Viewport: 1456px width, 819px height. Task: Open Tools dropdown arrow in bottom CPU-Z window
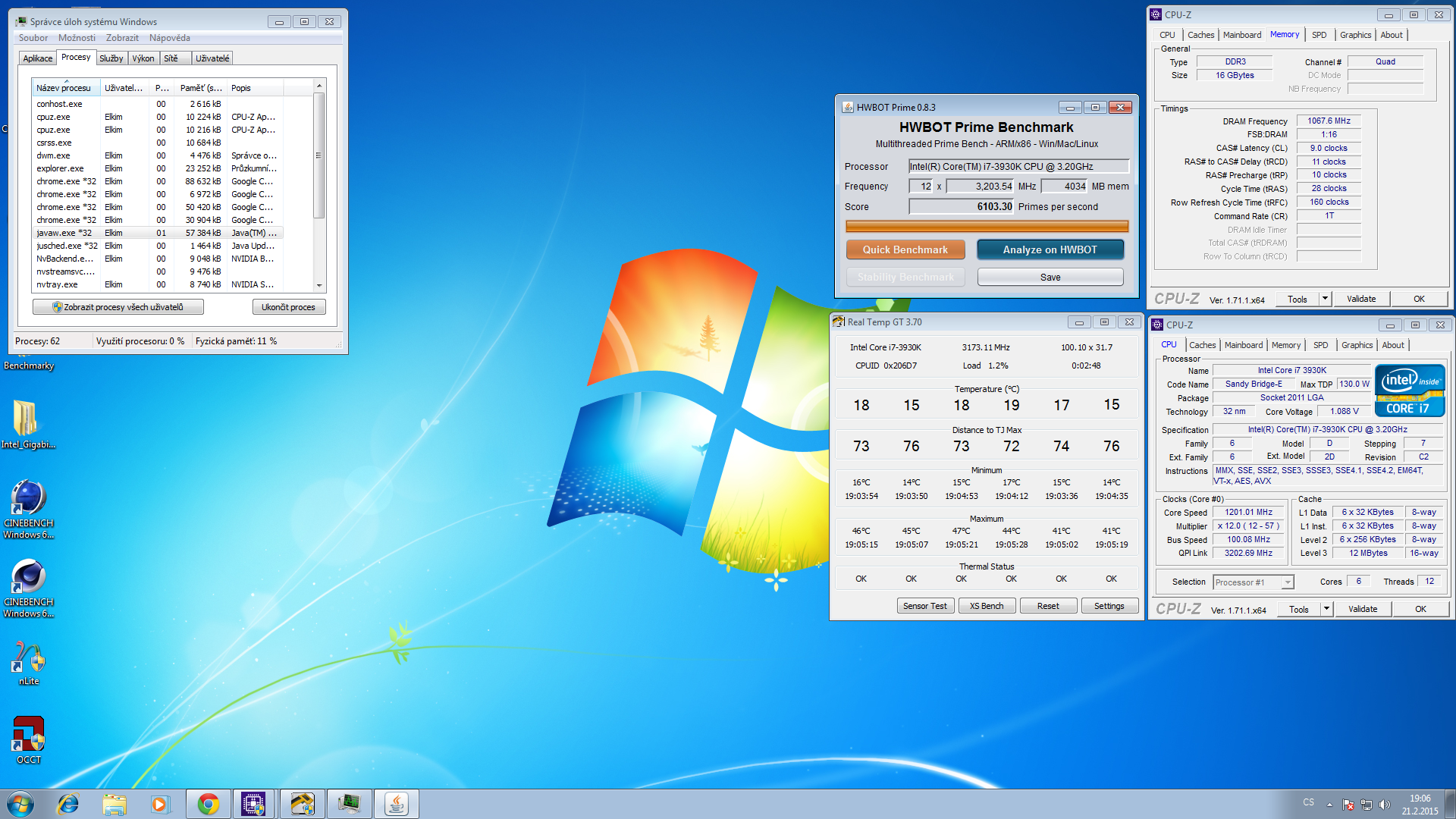point(1327,609)
